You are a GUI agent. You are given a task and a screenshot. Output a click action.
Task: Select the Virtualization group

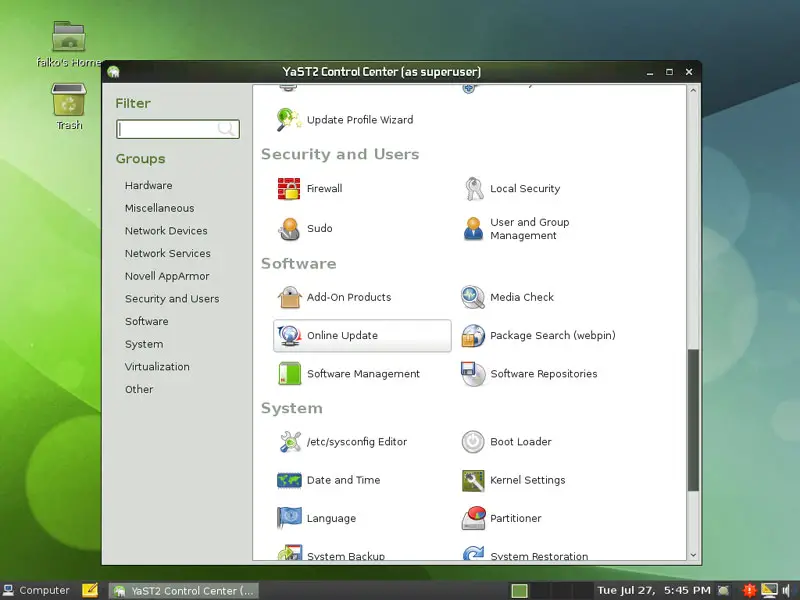coord(157,367)
